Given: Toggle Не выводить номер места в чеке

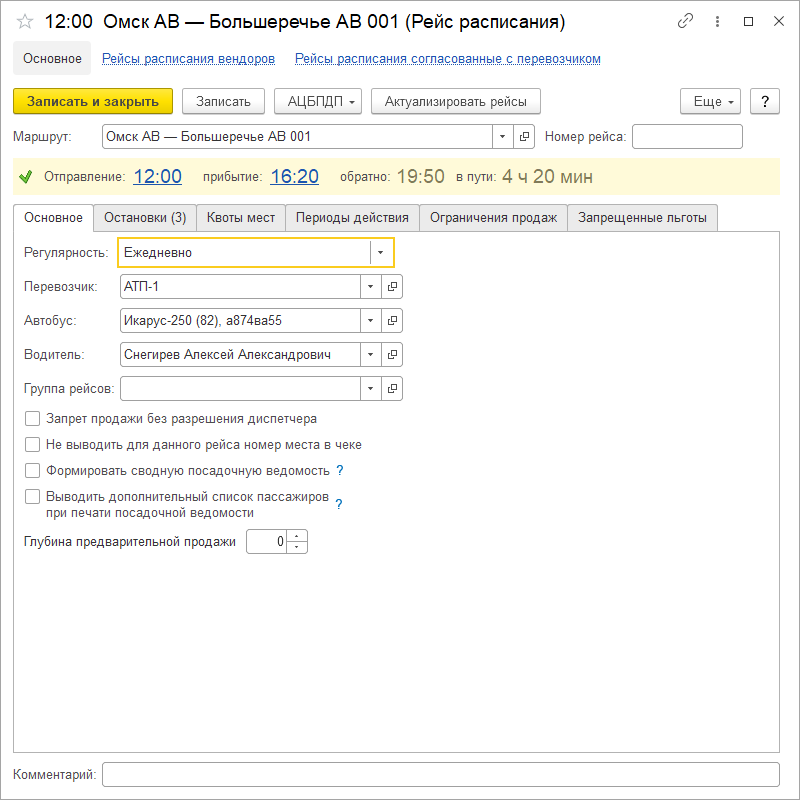Looking at the screenshot, I should [33, 444].
